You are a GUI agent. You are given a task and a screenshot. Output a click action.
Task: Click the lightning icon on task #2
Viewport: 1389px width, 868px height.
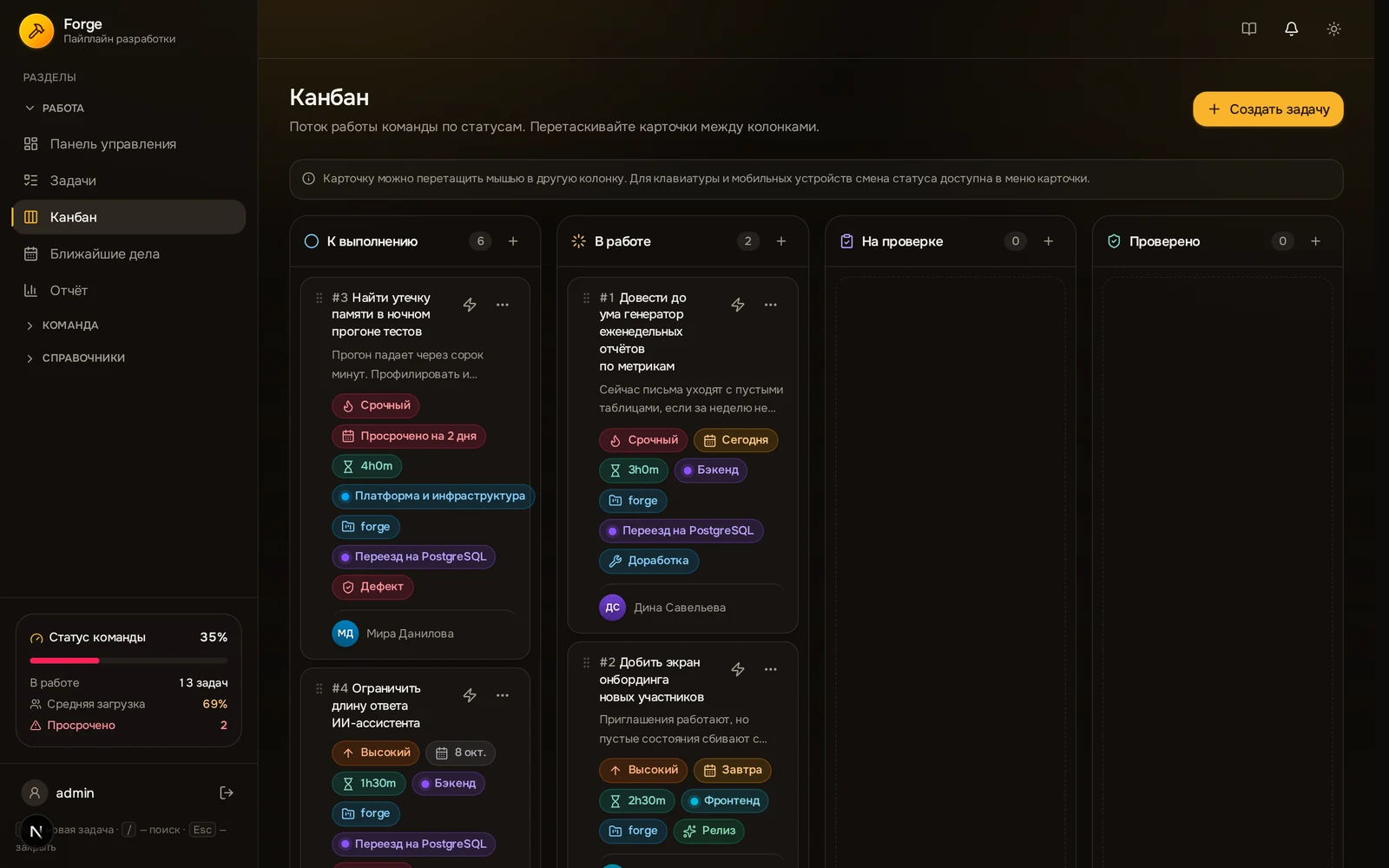tap(738, 669)
